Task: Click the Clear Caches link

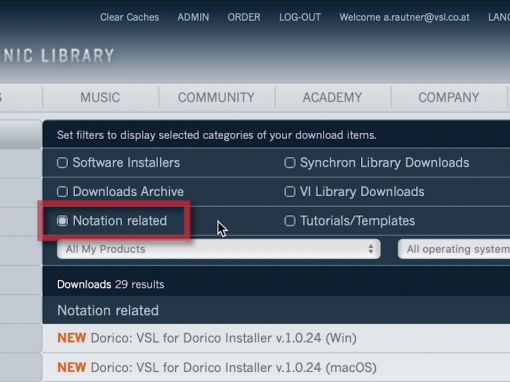Action: pos(129,17)
